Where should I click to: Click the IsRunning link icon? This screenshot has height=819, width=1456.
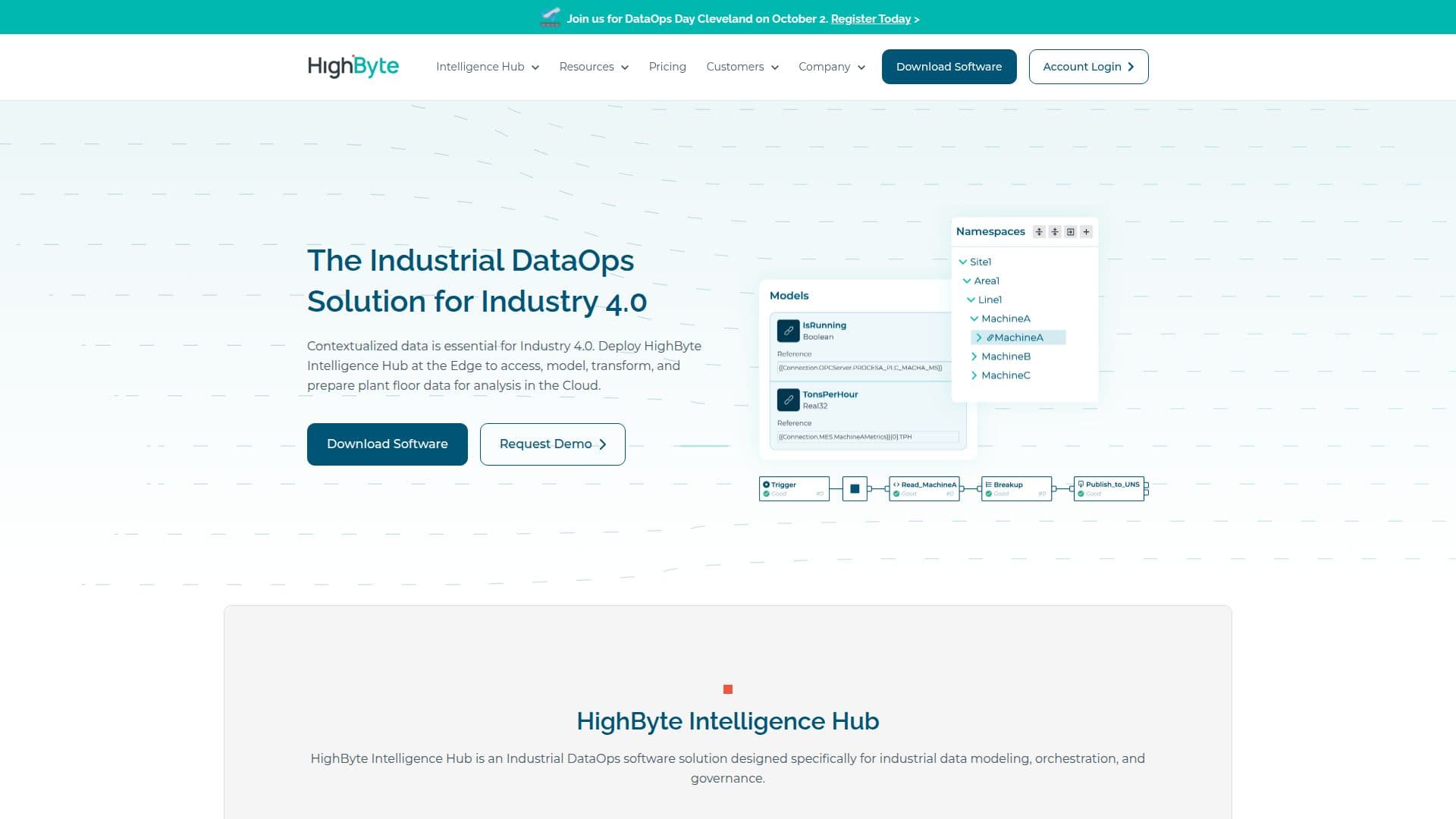click(x=789, y=331)
